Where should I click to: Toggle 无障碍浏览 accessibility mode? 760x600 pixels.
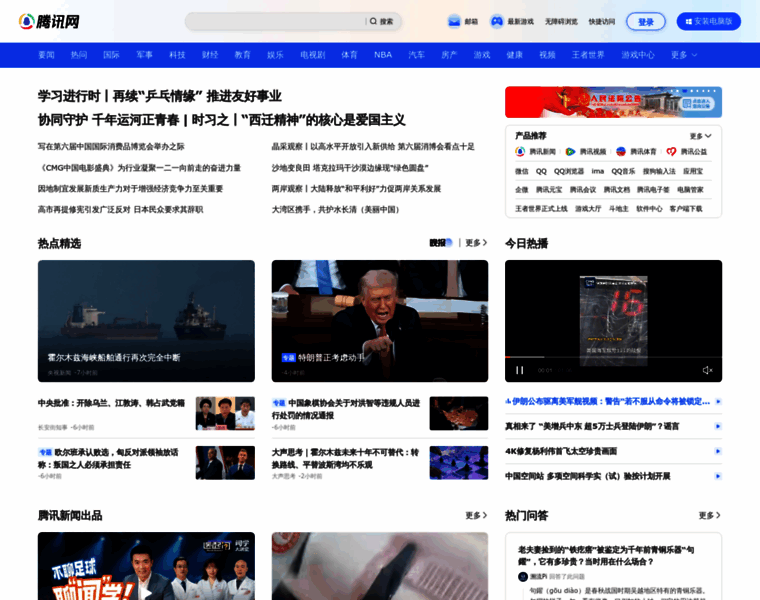coord(561,21)
